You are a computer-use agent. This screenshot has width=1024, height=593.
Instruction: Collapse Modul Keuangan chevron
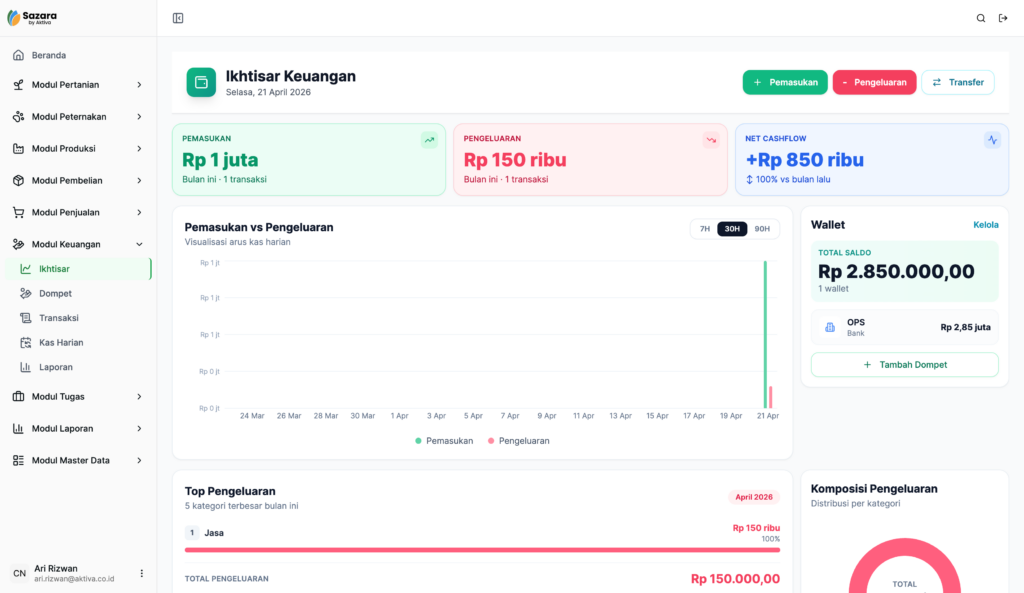coord(139,244)
